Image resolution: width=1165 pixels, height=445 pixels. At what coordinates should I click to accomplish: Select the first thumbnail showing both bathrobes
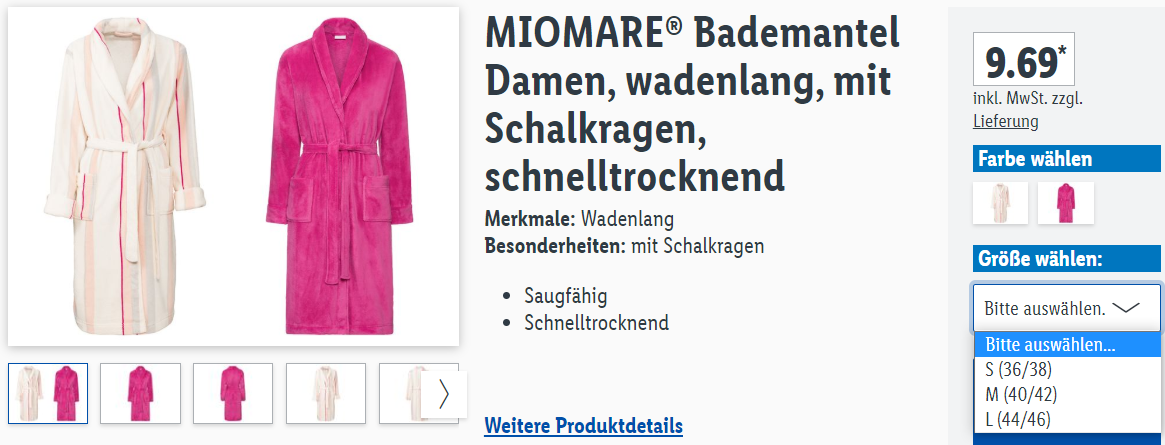(48, 393)
